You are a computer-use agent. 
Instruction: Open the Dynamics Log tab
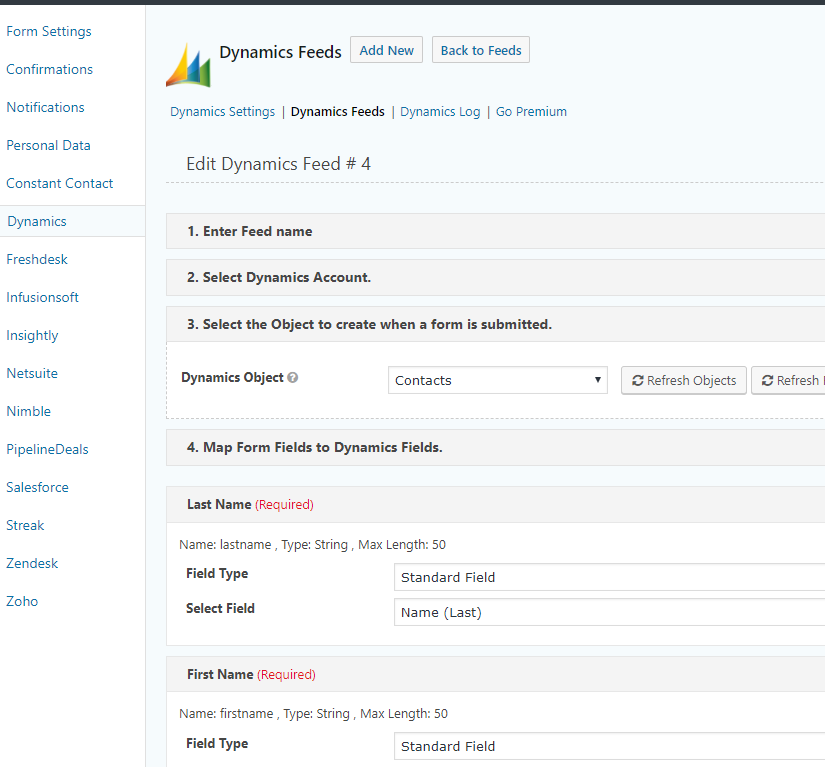click(x=440, y=112)
